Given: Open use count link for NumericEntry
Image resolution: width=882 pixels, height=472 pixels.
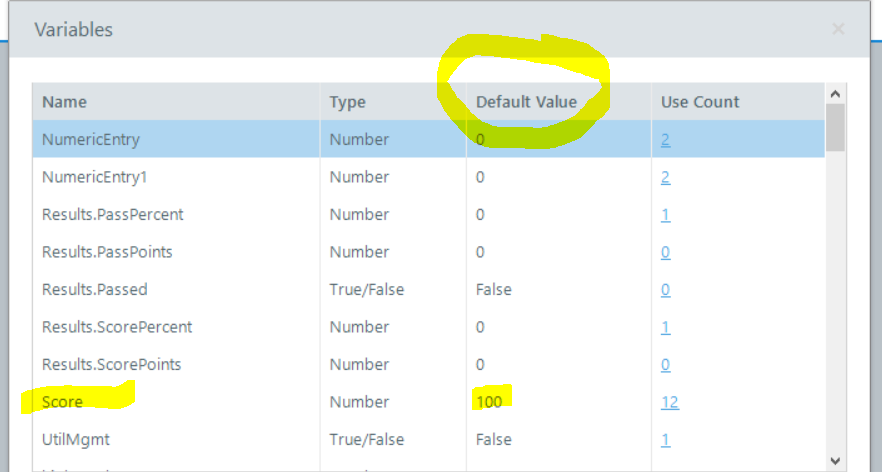Looking at the screenshot, I should [x=665, y=140].
